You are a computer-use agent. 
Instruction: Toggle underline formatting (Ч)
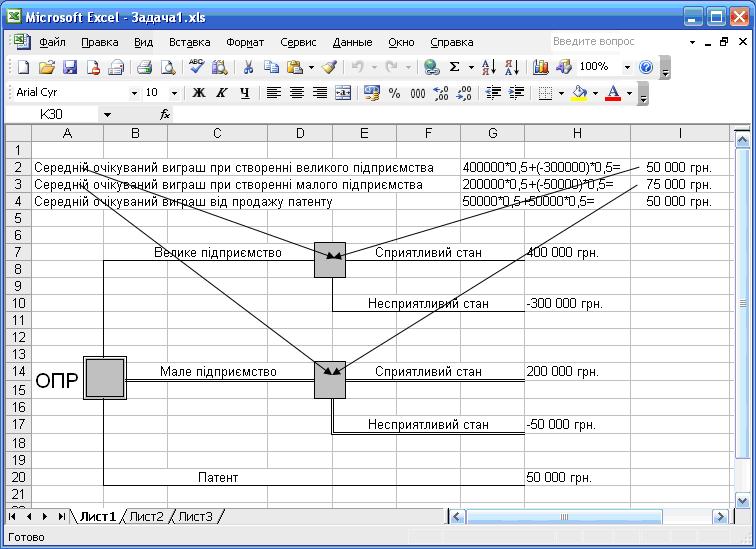[242, 93]
